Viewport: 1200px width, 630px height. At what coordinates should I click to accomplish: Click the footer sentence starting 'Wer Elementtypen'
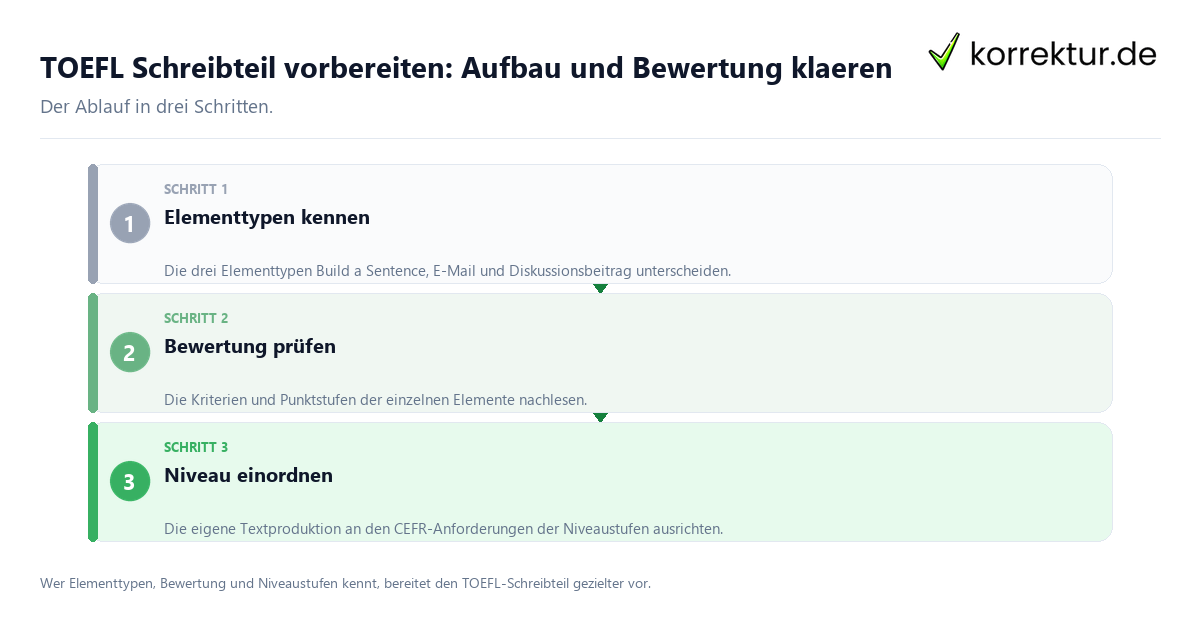[345, 583]
